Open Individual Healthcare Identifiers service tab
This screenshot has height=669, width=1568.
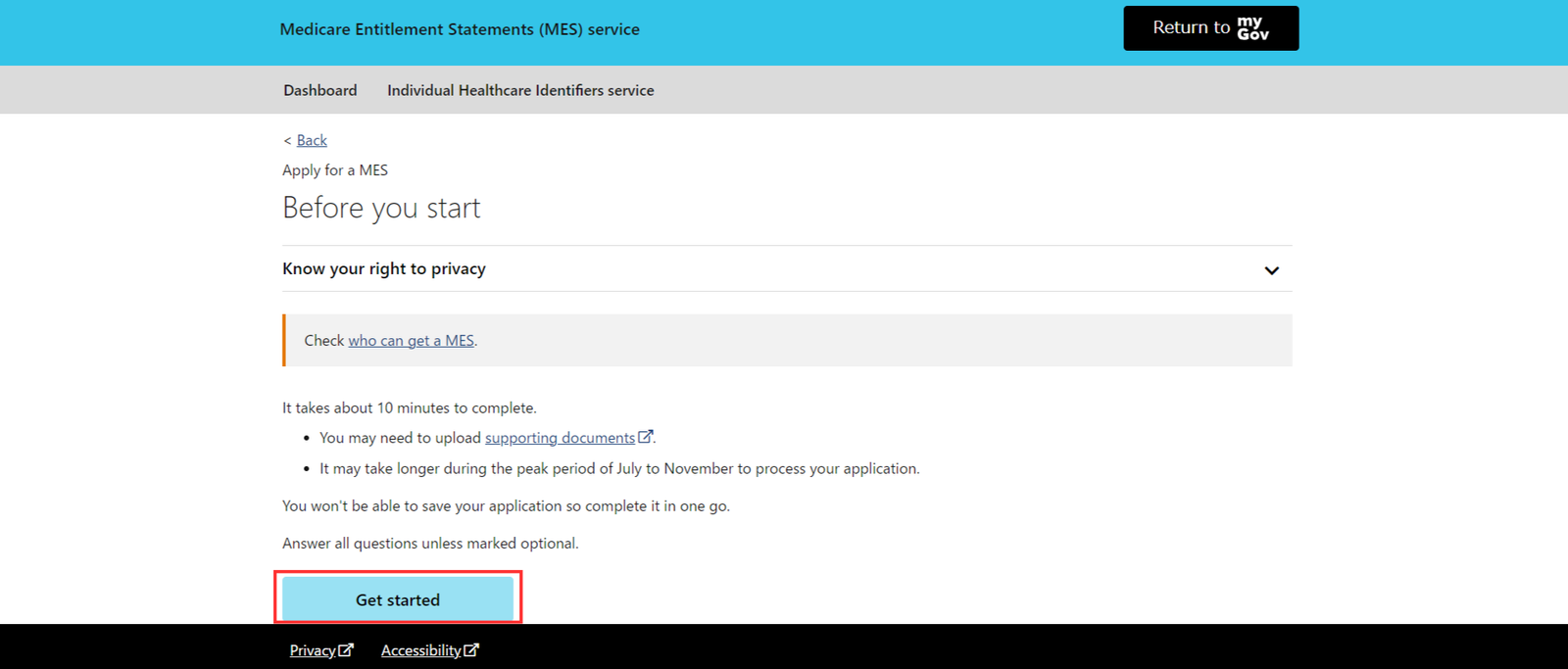[x=520, y=90]
